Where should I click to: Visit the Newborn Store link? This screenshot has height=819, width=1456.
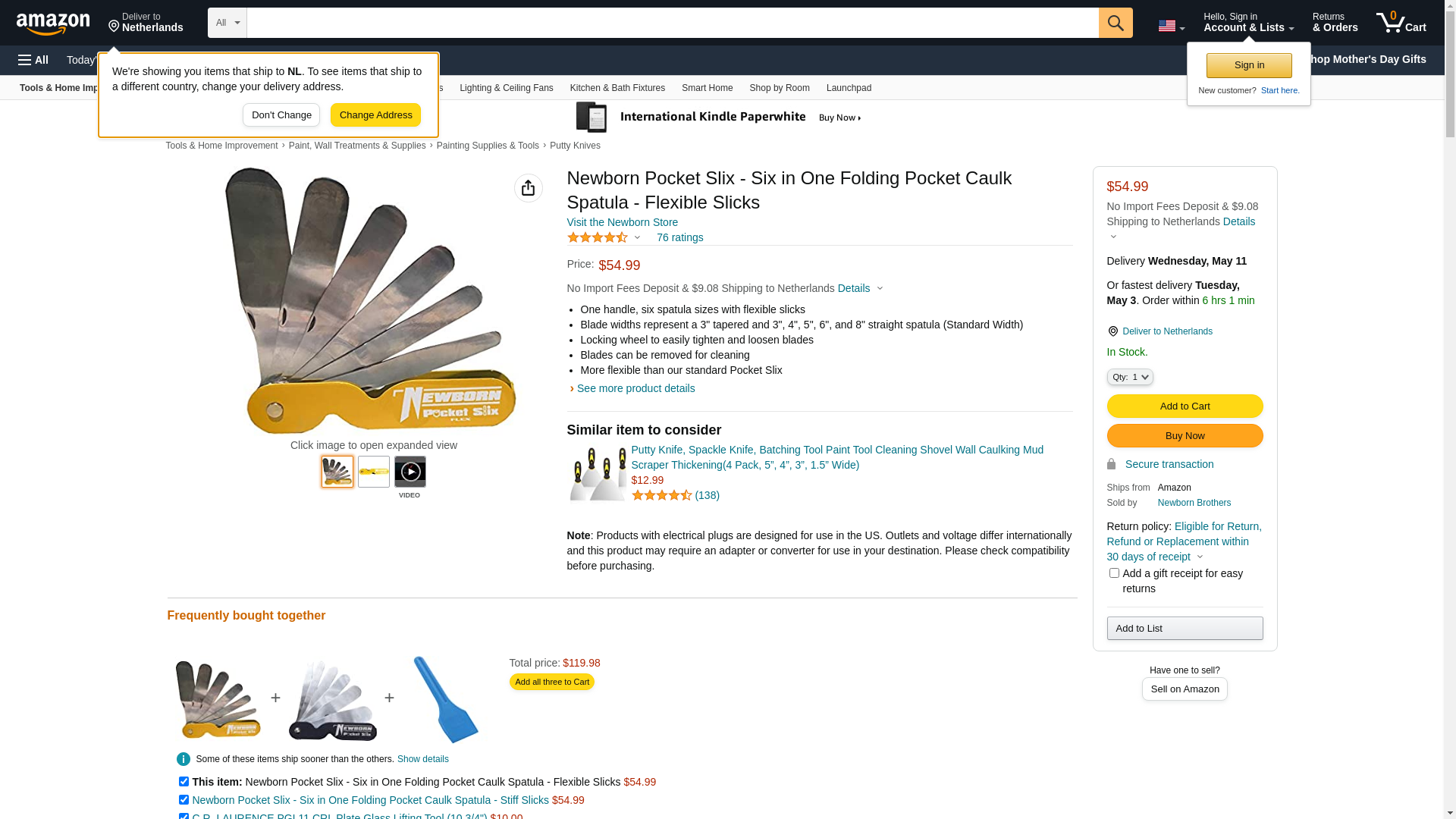622,222
